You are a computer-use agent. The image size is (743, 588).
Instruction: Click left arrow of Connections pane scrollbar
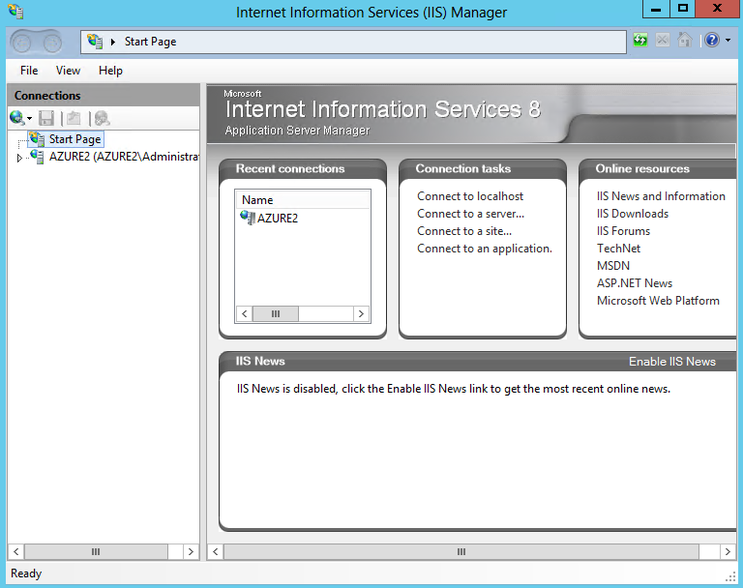(16, 552)
